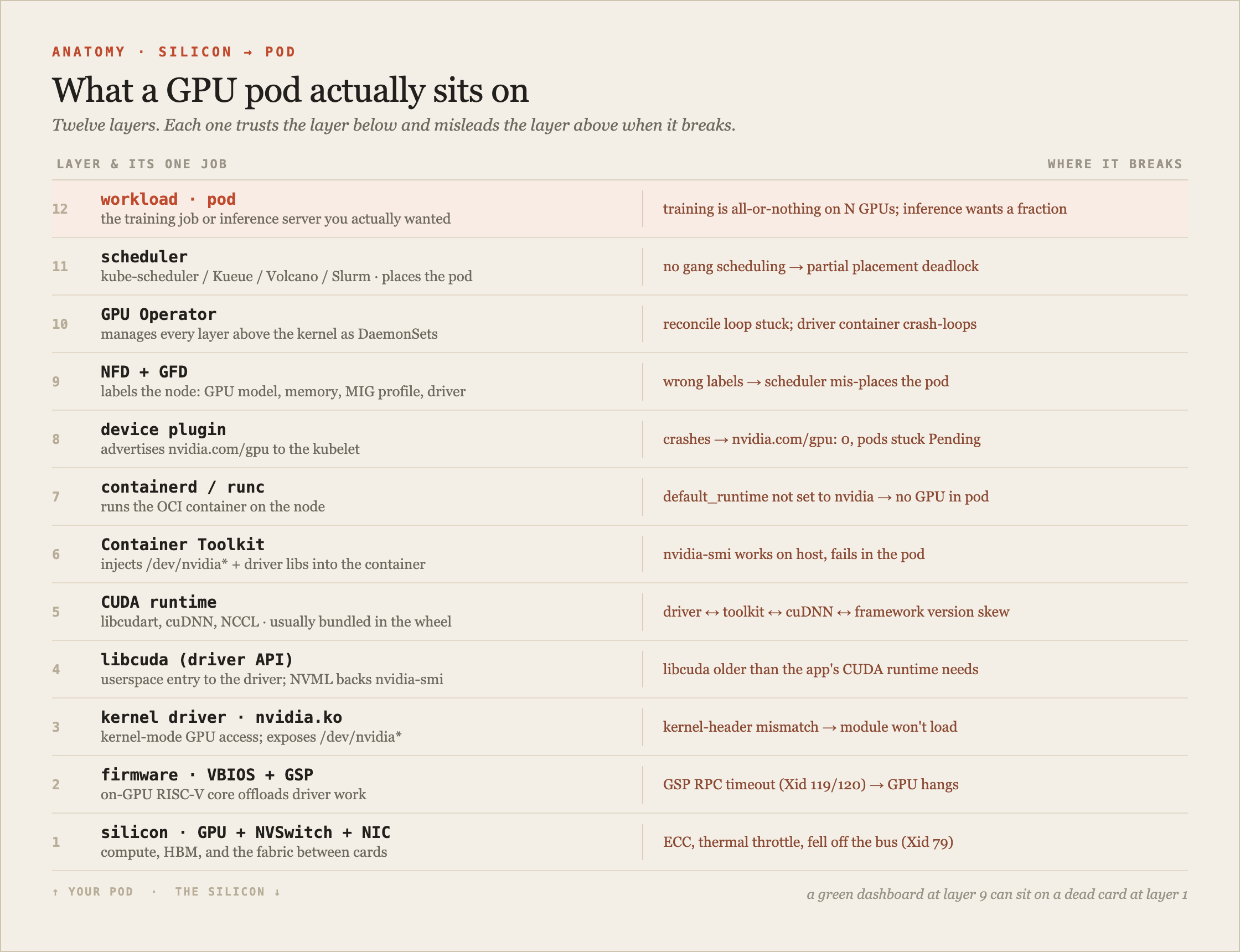
Task: Select the 'firmware · VBIOS + GSP' layer title
Action: click(x=207, y=775)
